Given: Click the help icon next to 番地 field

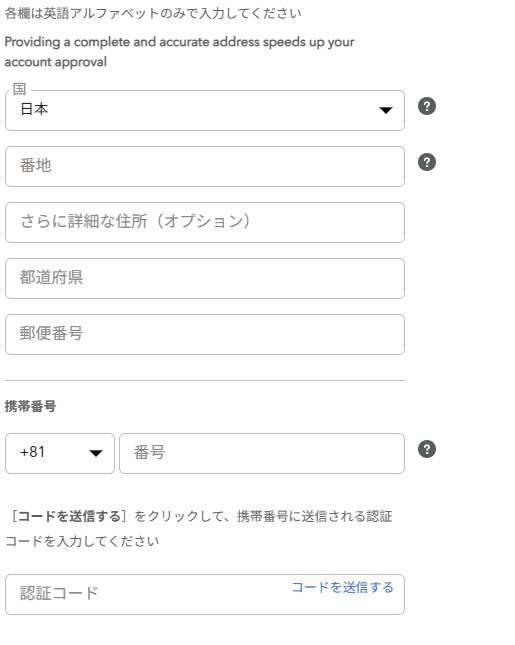Looking at the screenshot, I should click(x=427, y=162).
